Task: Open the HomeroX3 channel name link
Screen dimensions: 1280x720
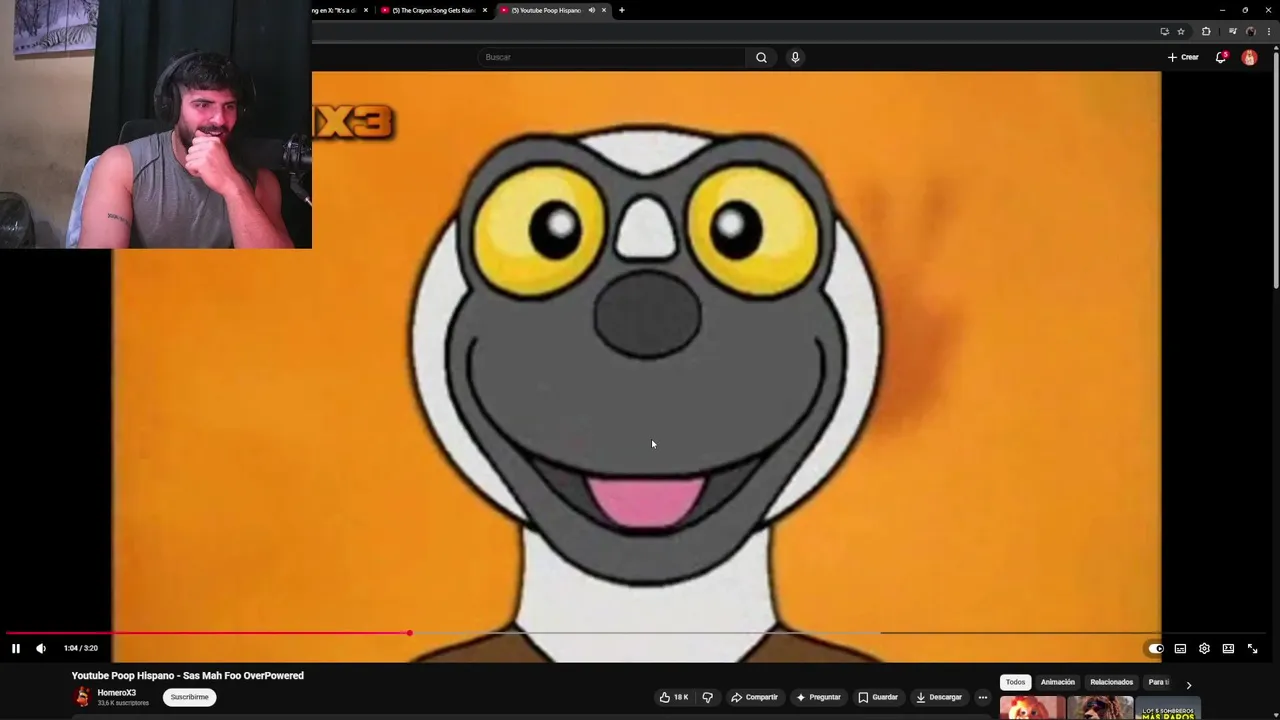Action: pyautogui.click(x=116, y=692)
